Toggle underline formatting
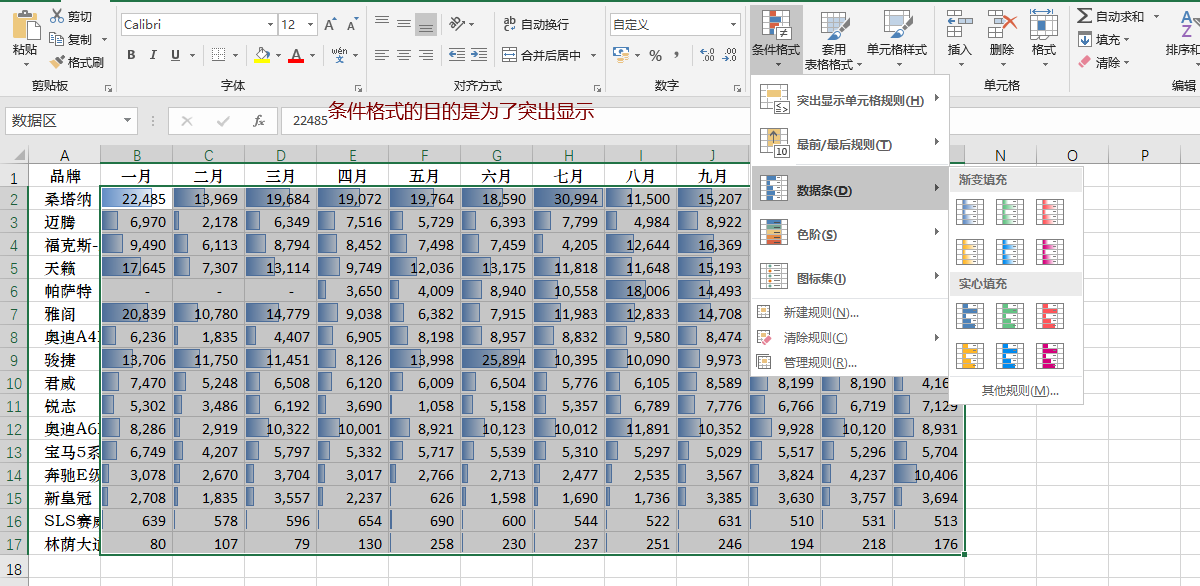 point(176,55)
